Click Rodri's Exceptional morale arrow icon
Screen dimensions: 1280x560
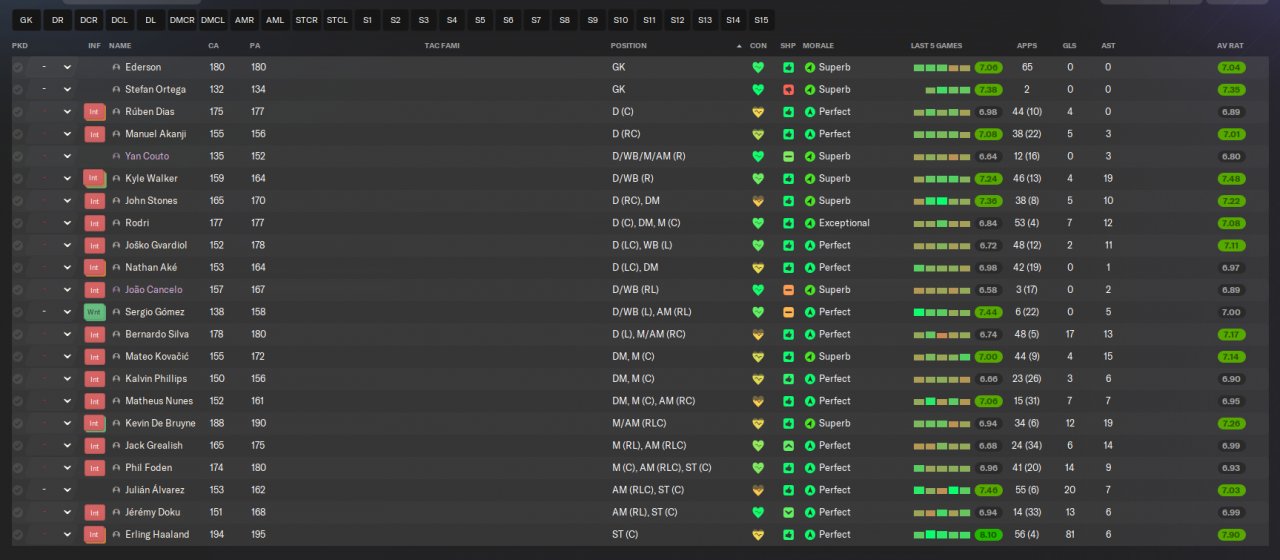tap(808, 223)
